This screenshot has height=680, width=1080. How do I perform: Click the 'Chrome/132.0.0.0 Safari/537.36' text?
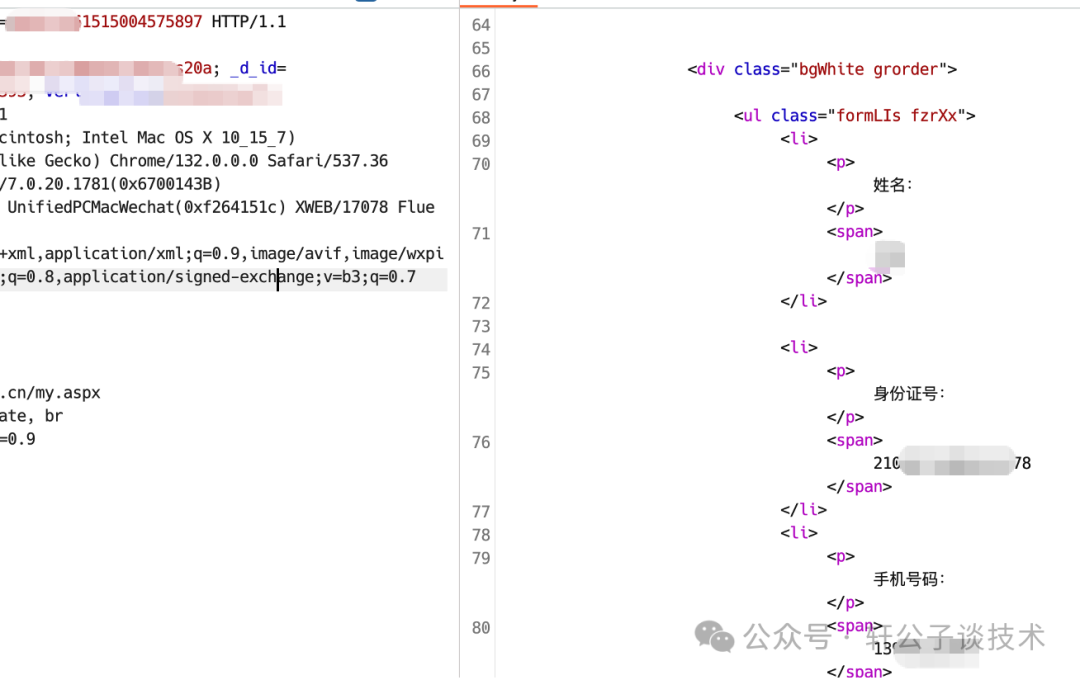(249, 161)
